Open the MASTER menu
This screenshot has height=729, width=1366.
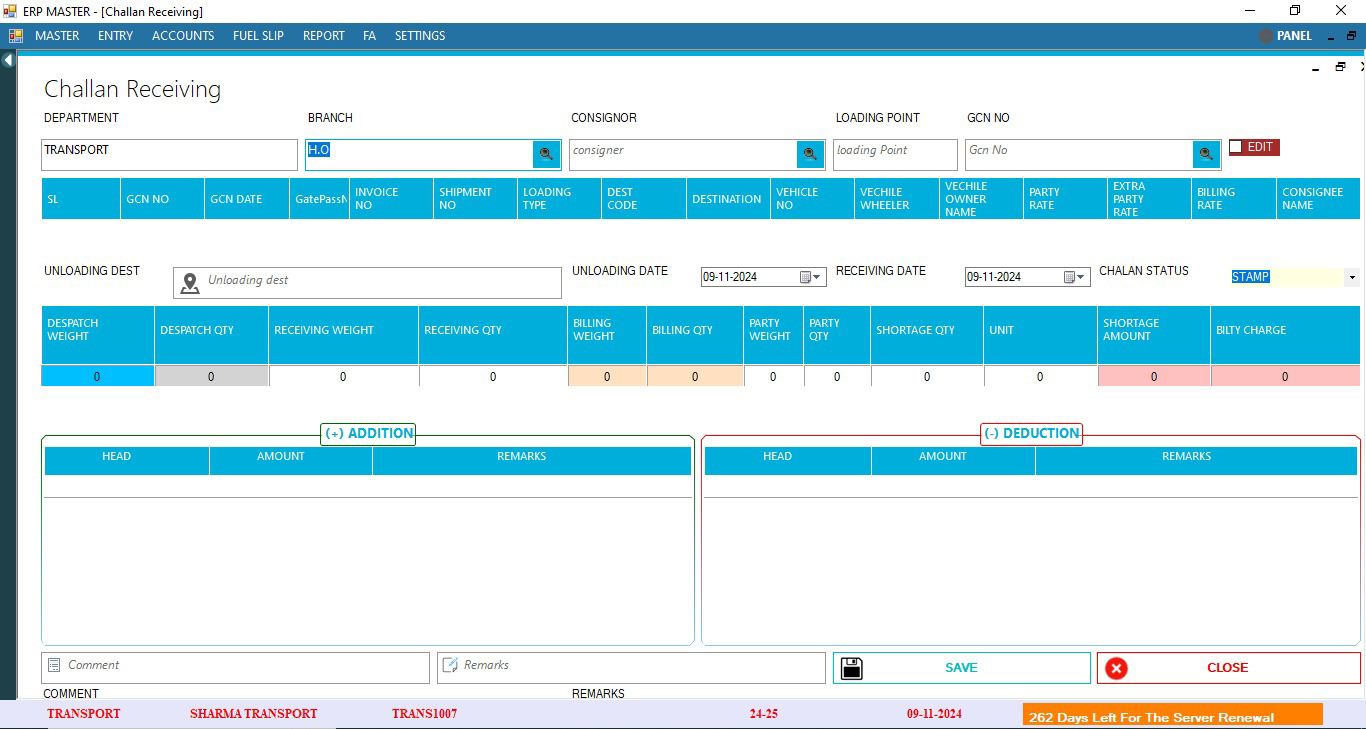[57, 36]
